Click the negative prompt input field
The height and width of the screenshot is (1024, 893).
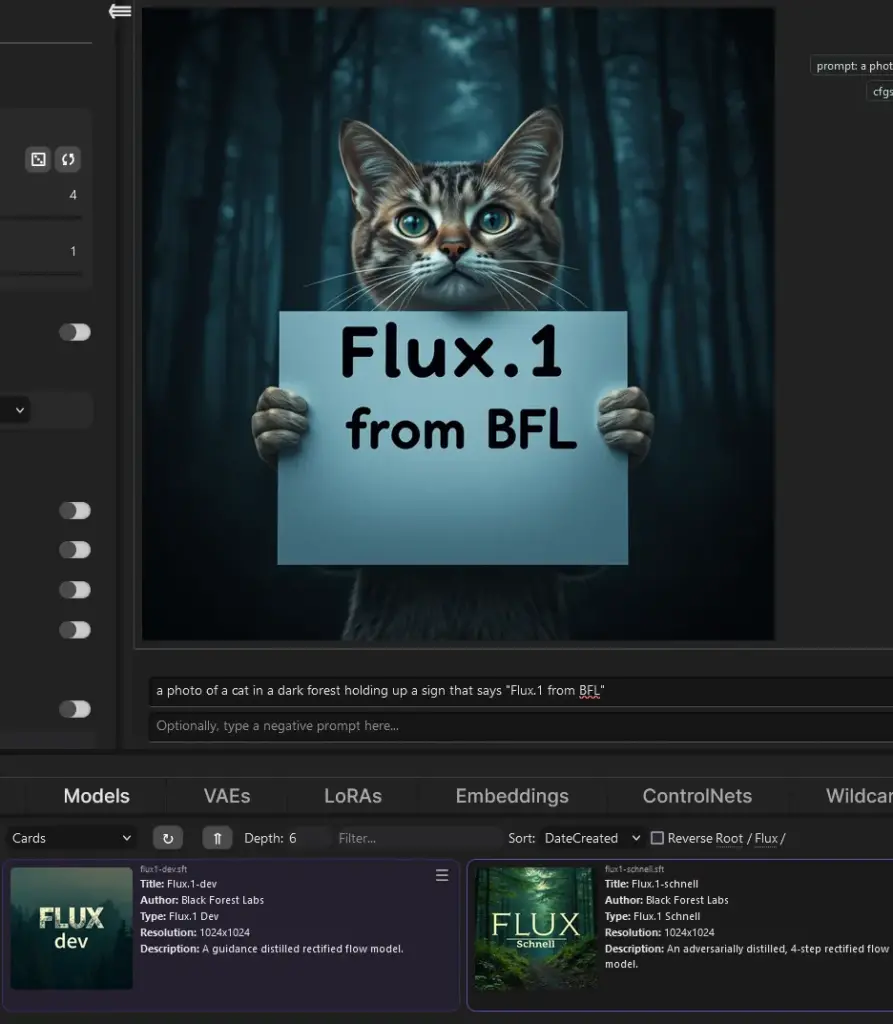[521, 726]
